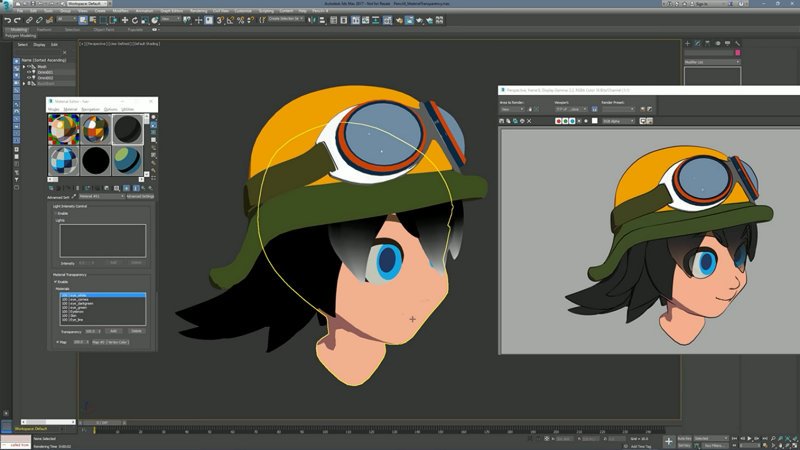The width and height of the screenshot is (800, 450).
Task: Enable the red channel in render window
Action: coord(558,121)
